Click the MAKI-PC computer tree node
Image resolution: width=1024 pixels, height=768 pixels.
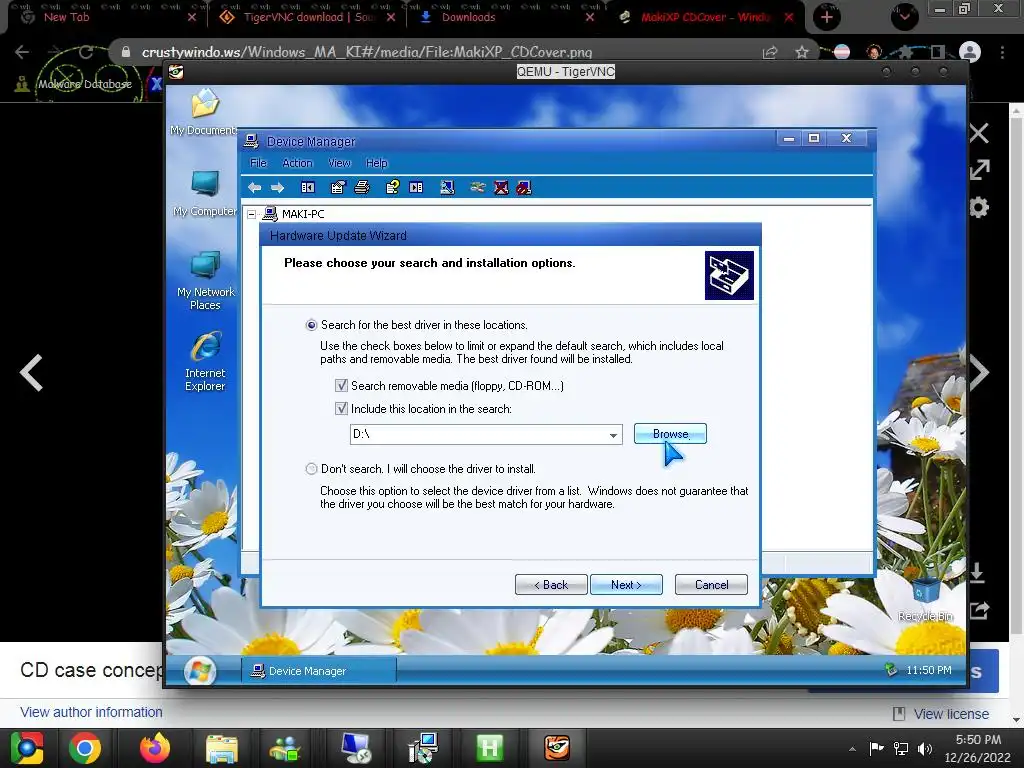pyautogui.click(x=303, y=214)
